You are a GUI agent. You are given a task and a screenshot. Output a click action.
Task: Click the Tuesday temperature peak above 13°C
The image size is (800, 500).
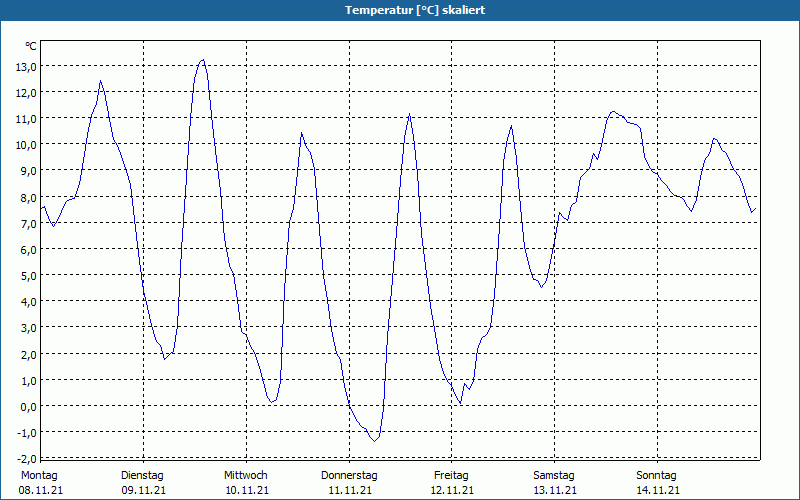point(203,60)
